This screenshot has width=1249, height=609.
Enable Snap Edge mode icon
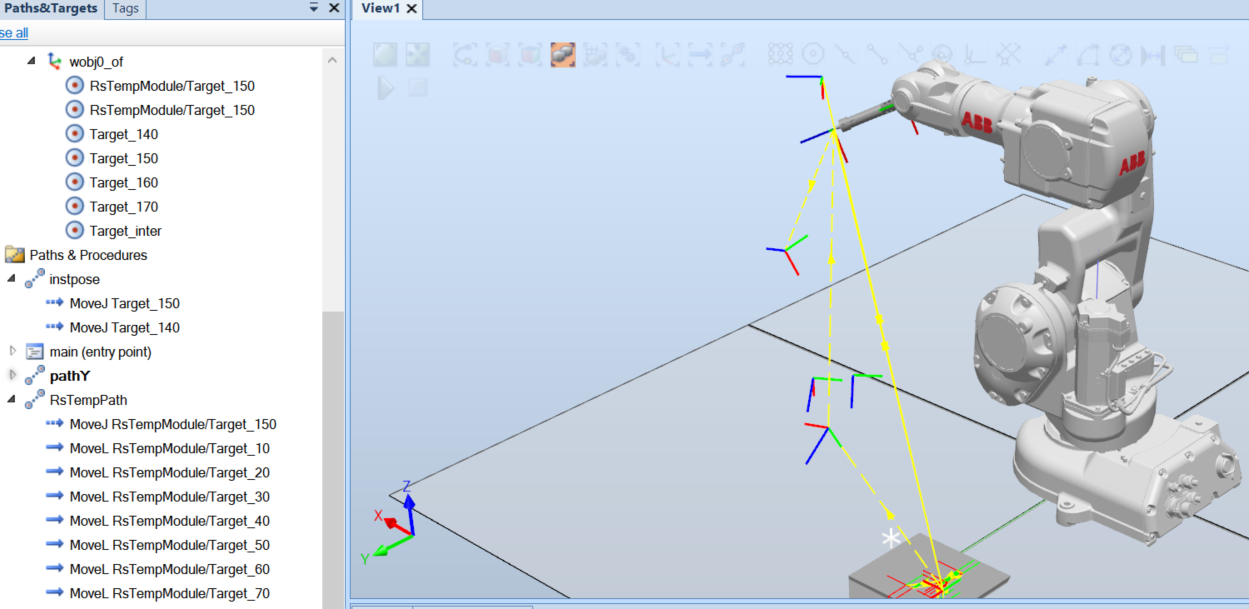pyautogui.click(x=909, y=55)
